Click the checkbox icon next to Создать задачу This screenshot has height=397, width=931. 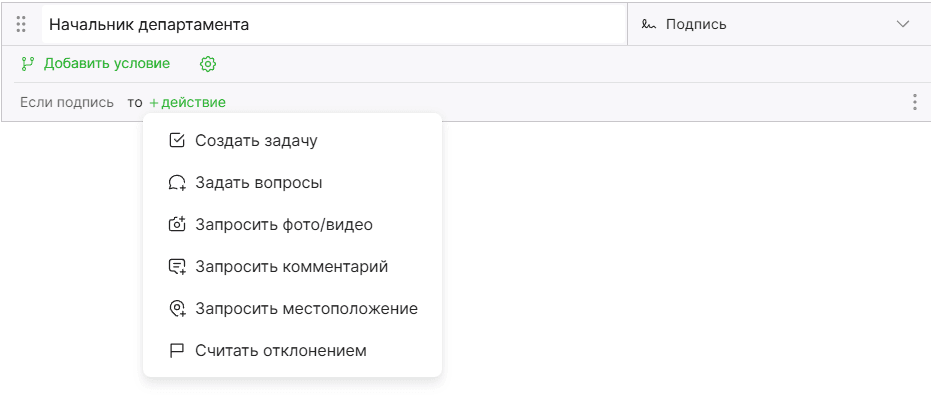point(177,141)
